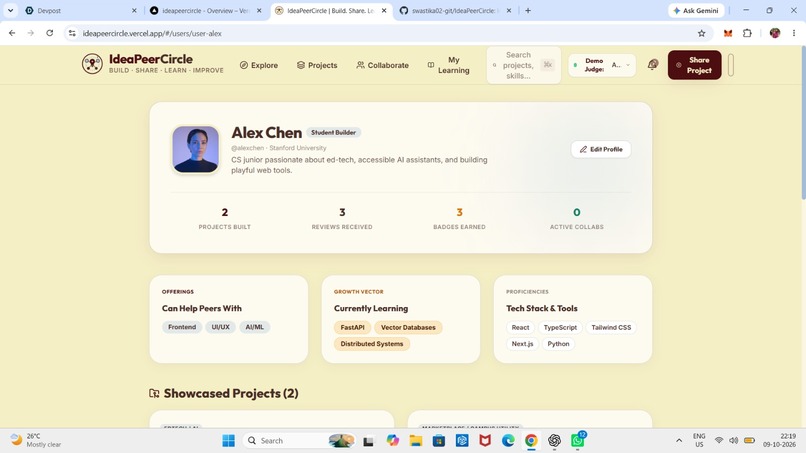Screen dimensions: 806x453
Task: Reload the current page
Action: [49, 33]
